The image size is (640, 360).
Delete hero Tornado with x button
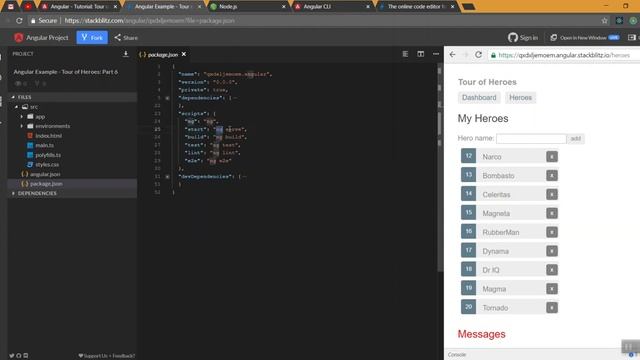tap(552, 307)
